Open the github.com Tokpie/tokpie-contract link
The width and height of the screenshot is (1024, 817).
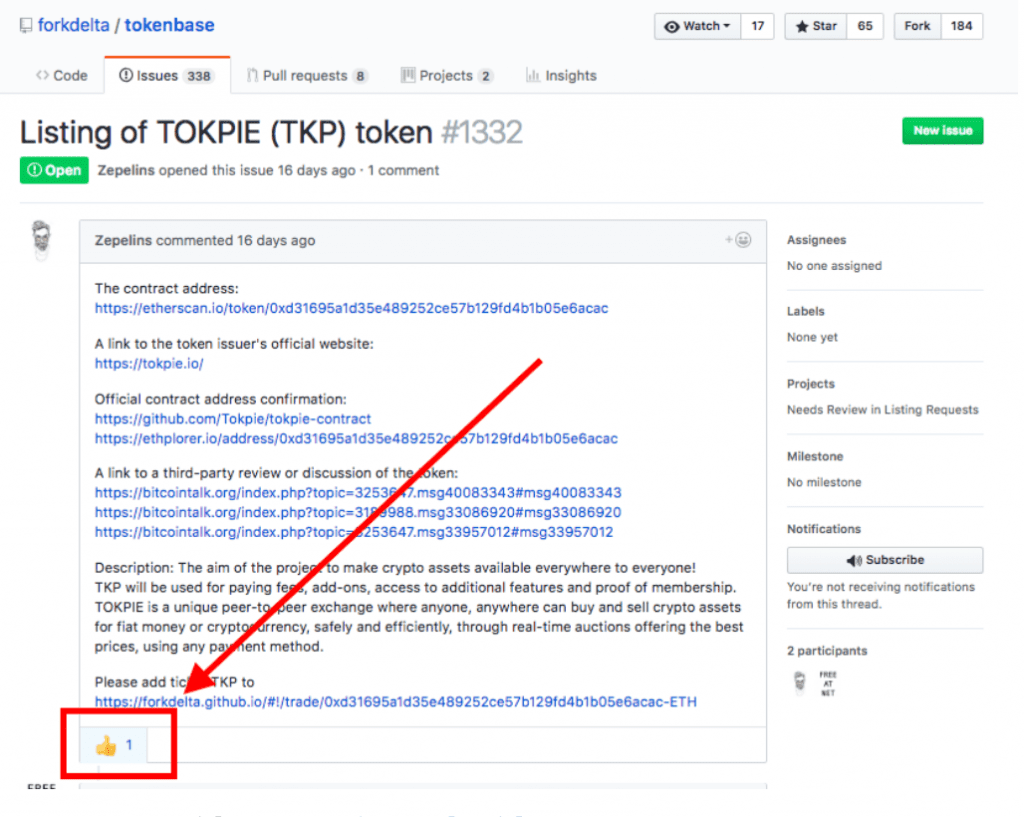click(232, 419)
